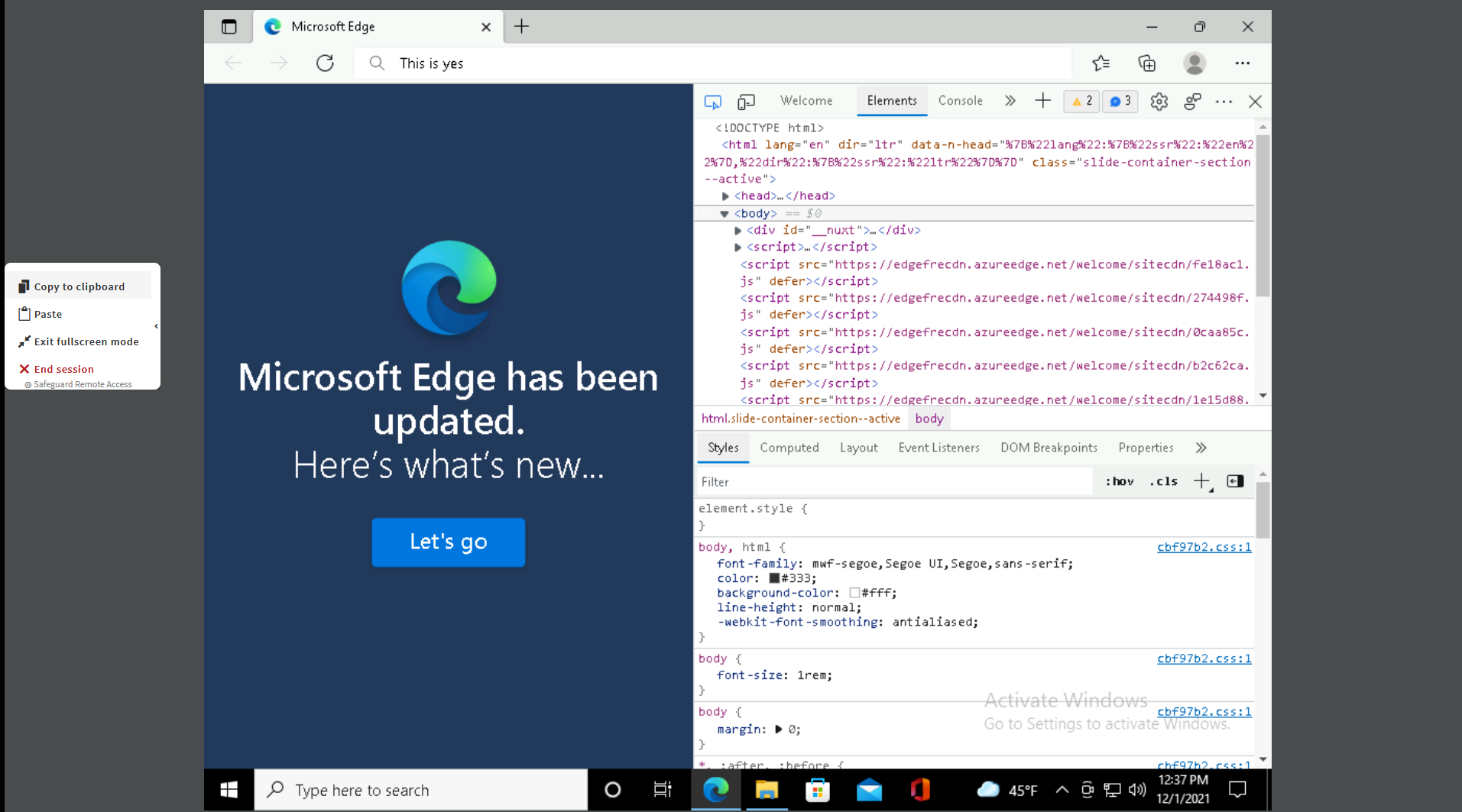Open the Windows Start menu

[x=229, y=790]
